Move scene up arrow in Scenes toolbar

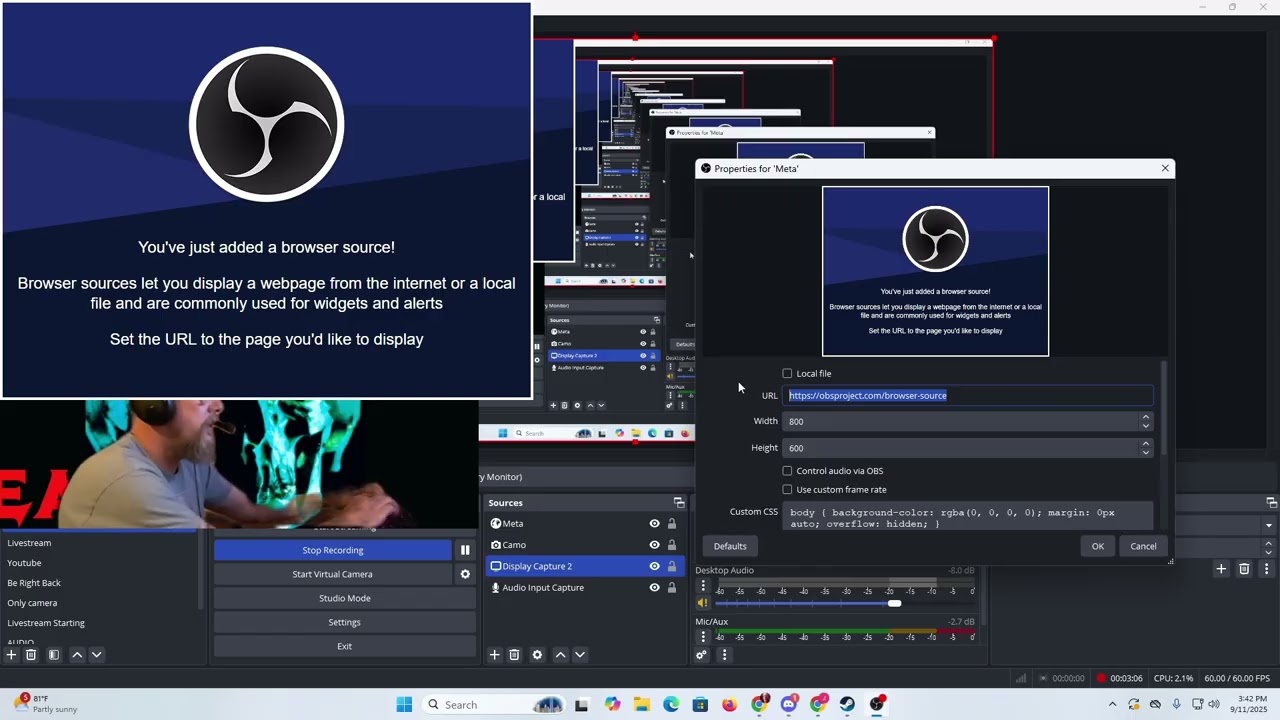[77, 655]
